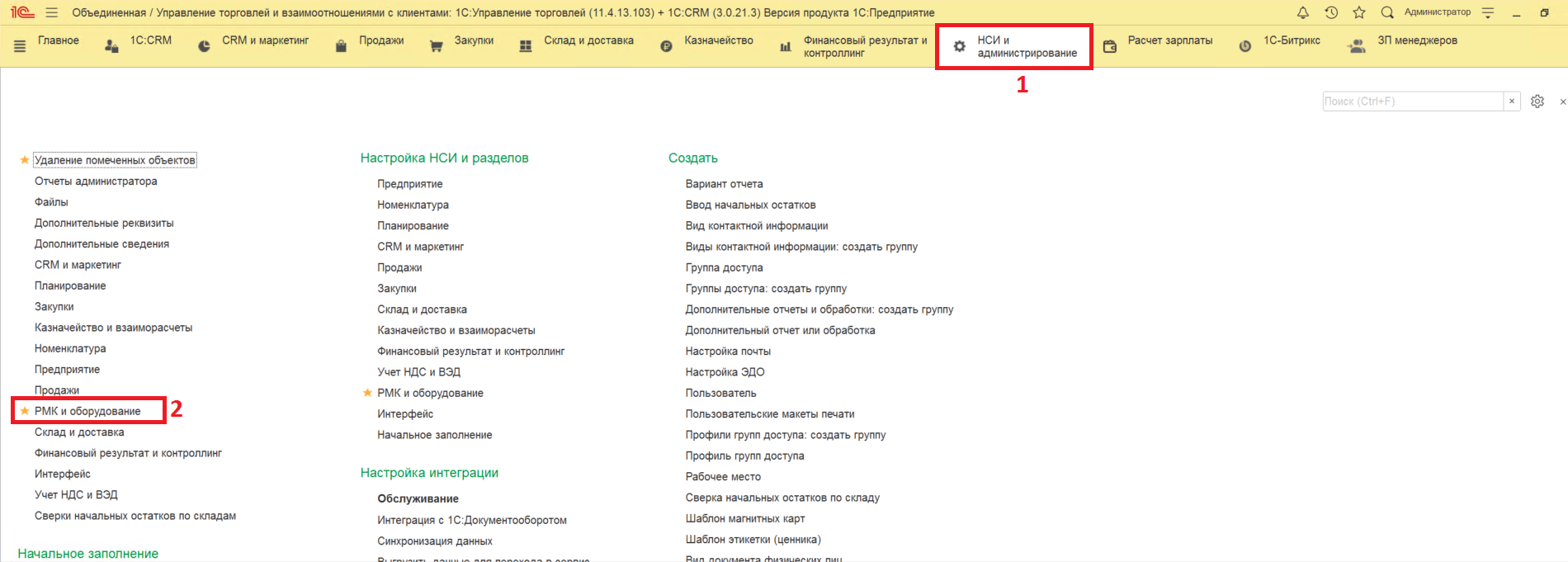1568x562 pixels.
Task: Switch to НСИ и администрирование section
Action: point(1015,47)
